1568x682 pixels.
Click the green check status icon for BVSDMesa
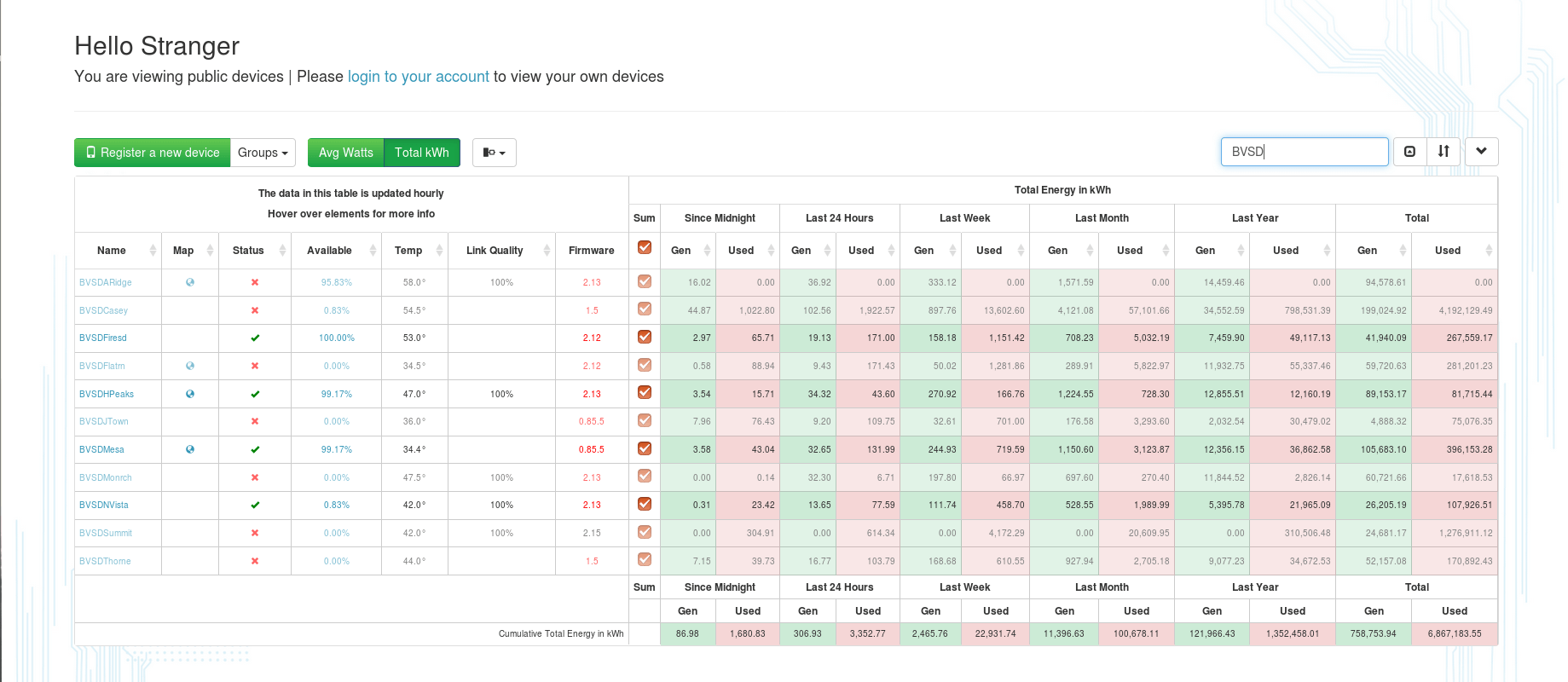coord(255,449)
